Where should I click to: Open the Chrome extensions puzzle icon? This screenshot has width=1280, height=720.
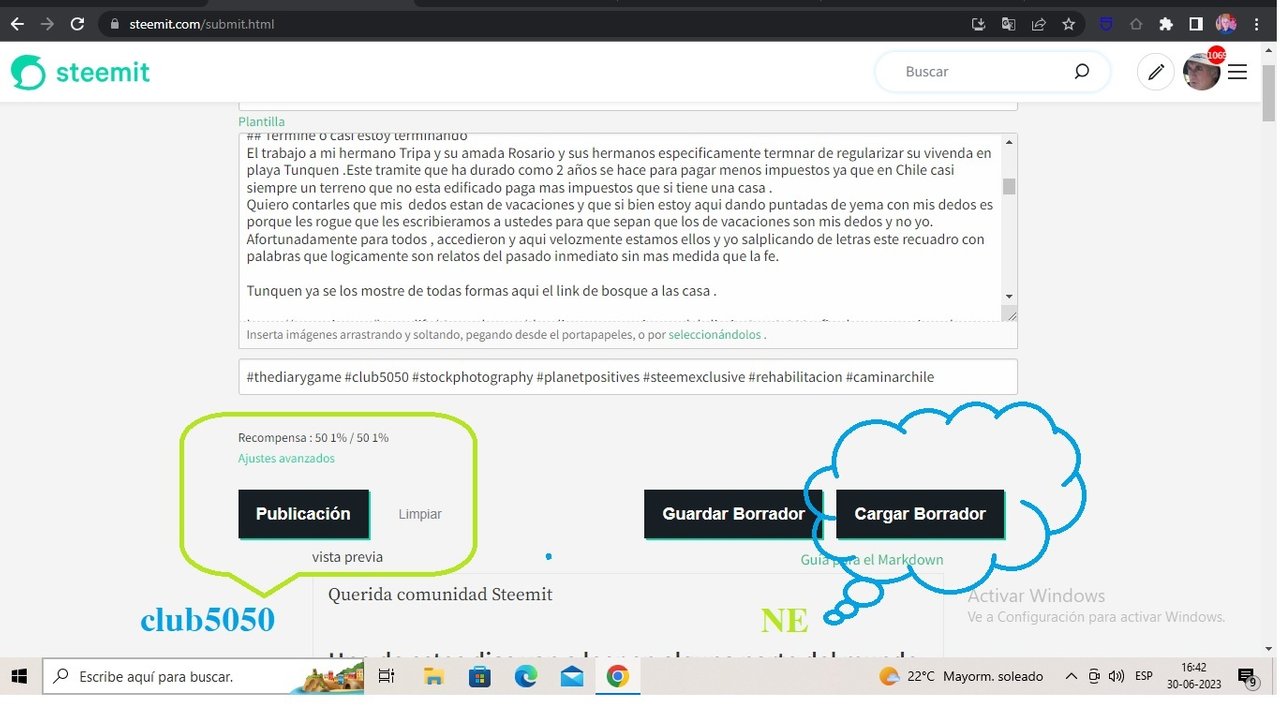(x=1165, y=24)
